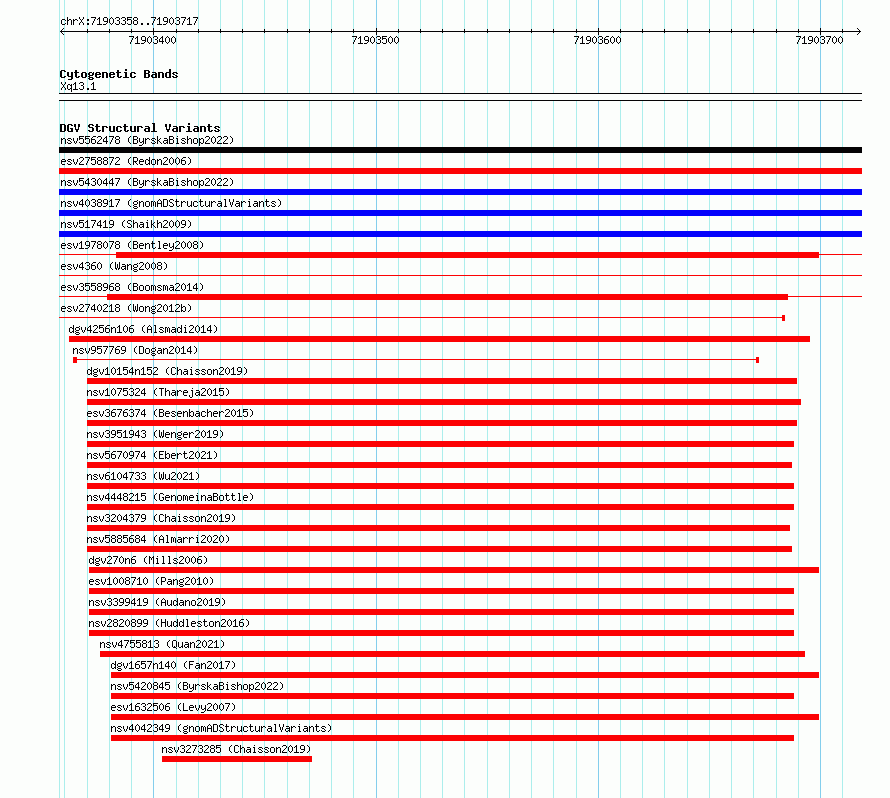This screenshot has height=798, width=890.
Task: Open nsv4038917 (gnomADStructuralVariants) label
Action: point(171,203)
